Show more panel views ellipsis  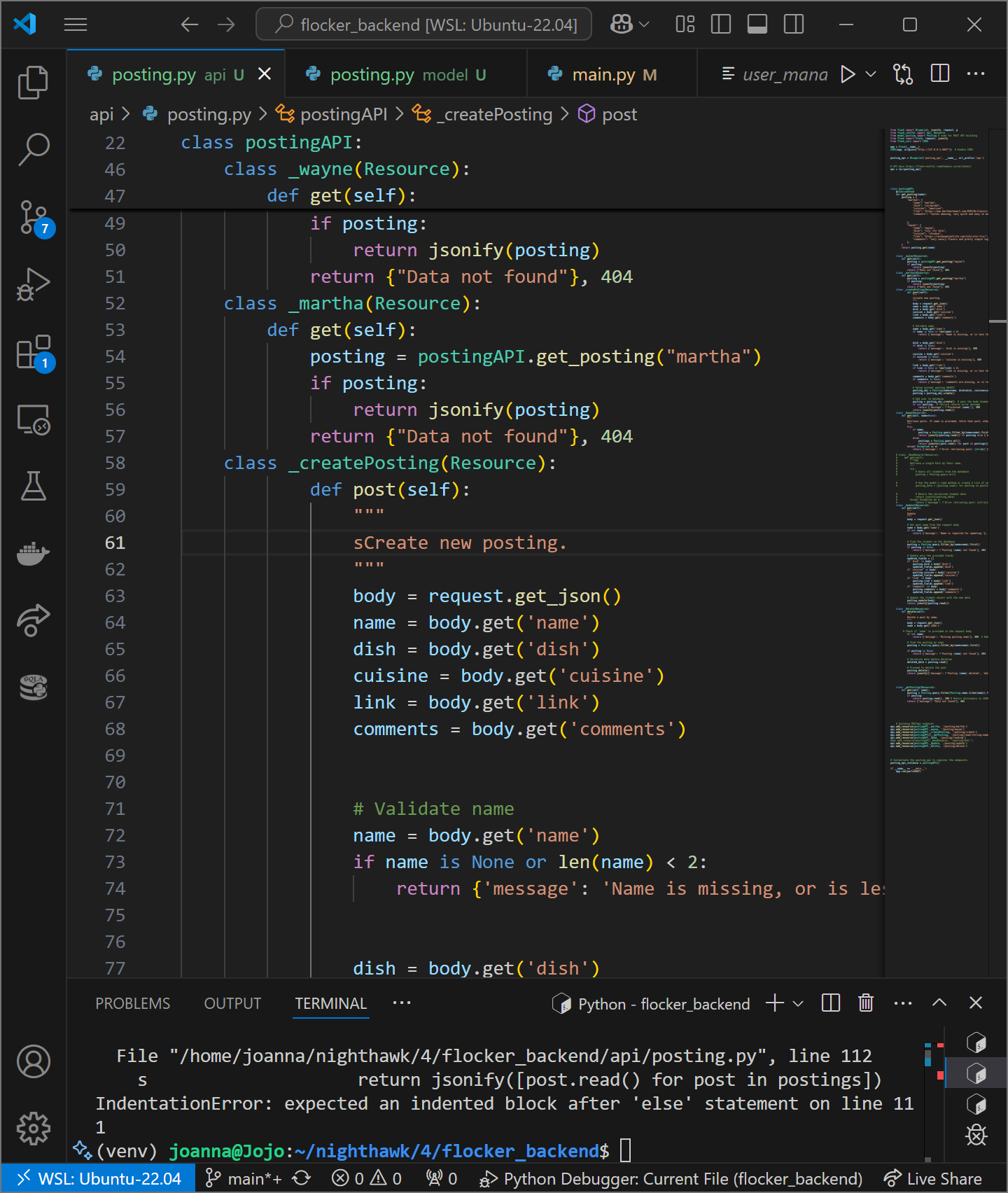(x=402, y=1003)
